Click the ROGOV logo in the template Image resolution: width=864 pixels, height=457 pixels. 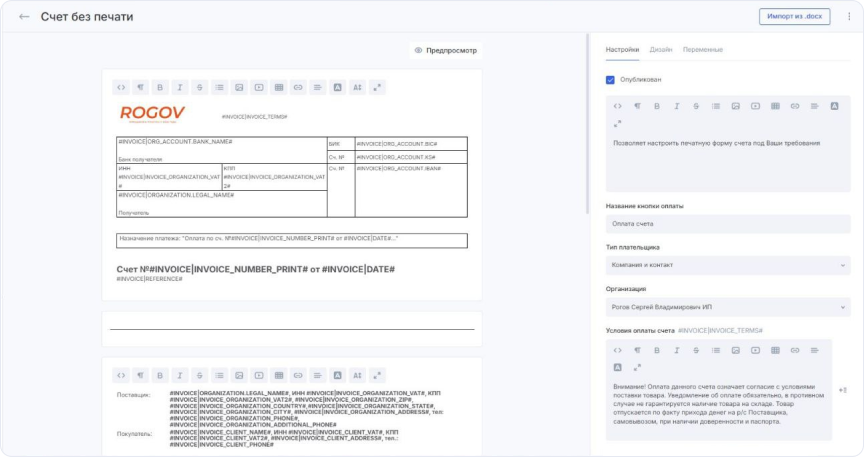152,114
